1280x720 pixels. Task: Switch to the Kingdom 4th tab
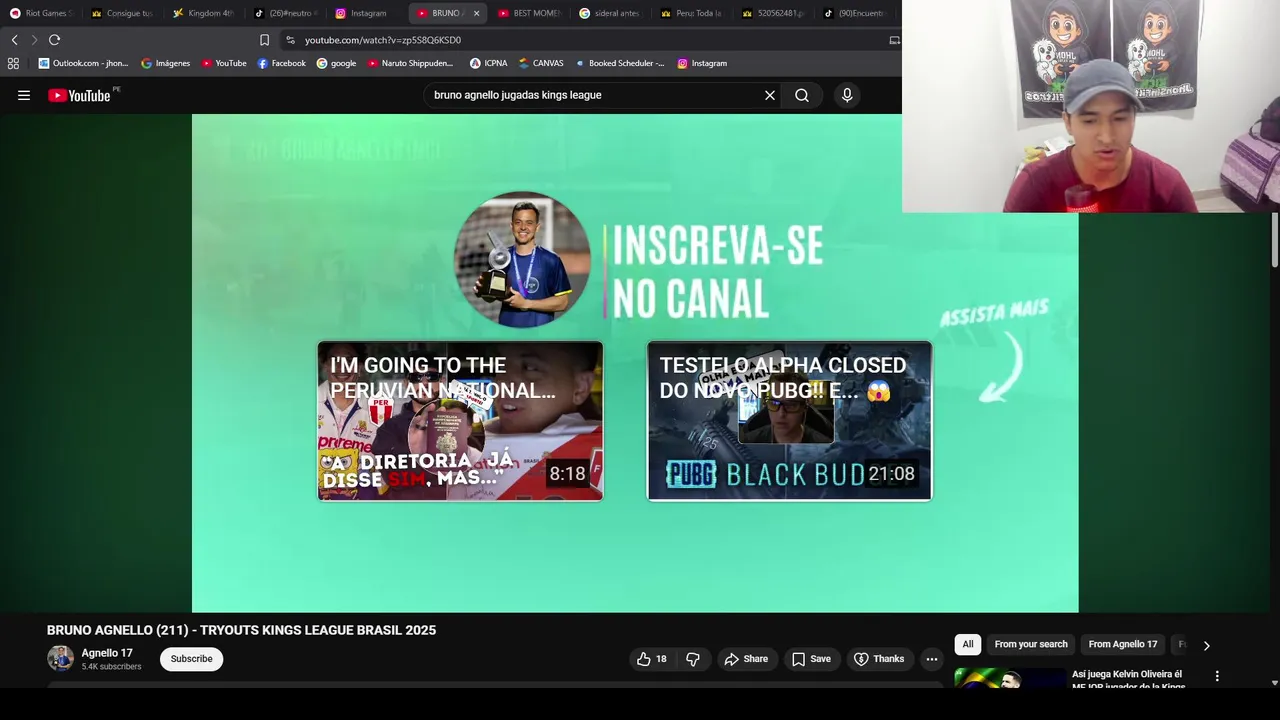pos(203,13)
